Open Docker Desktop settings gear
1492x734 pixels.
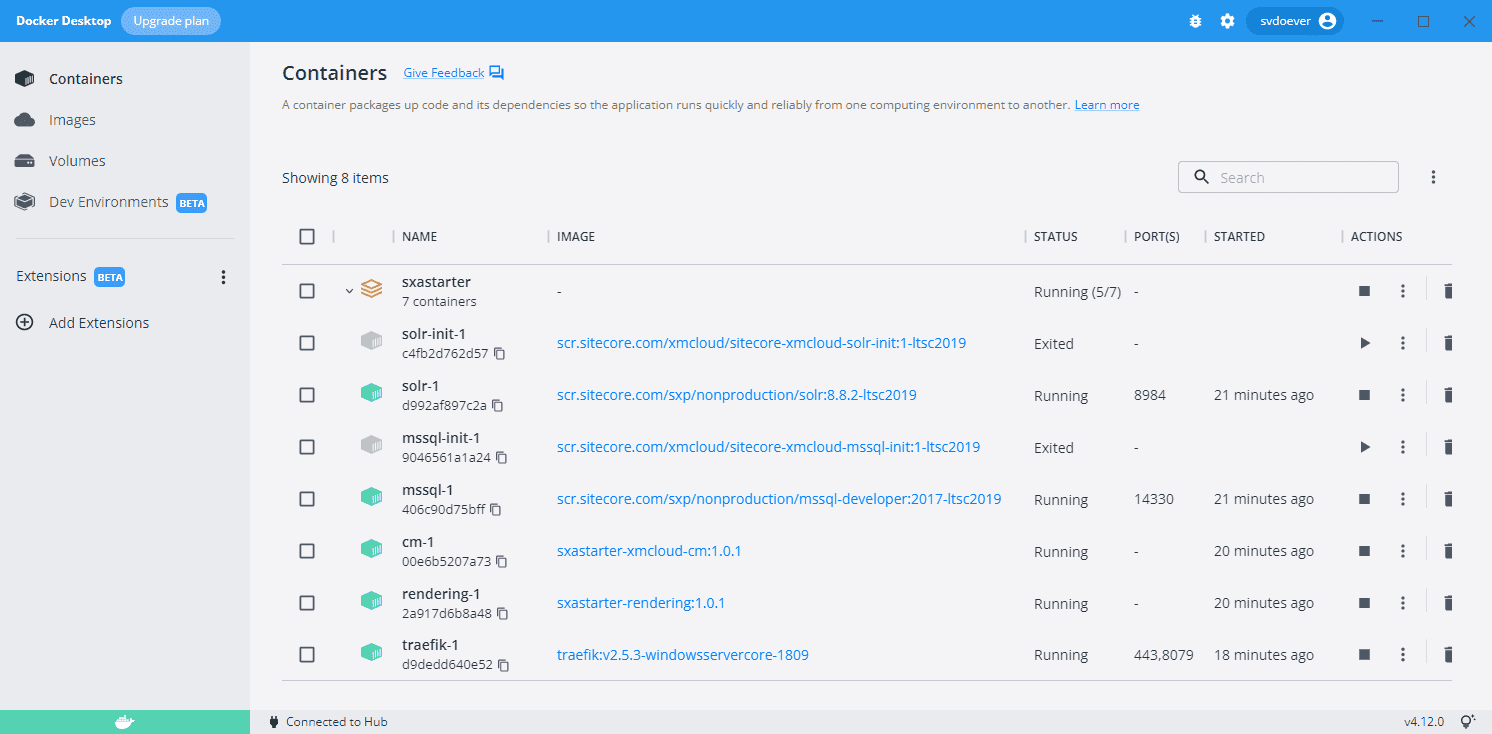[1227, 21]
